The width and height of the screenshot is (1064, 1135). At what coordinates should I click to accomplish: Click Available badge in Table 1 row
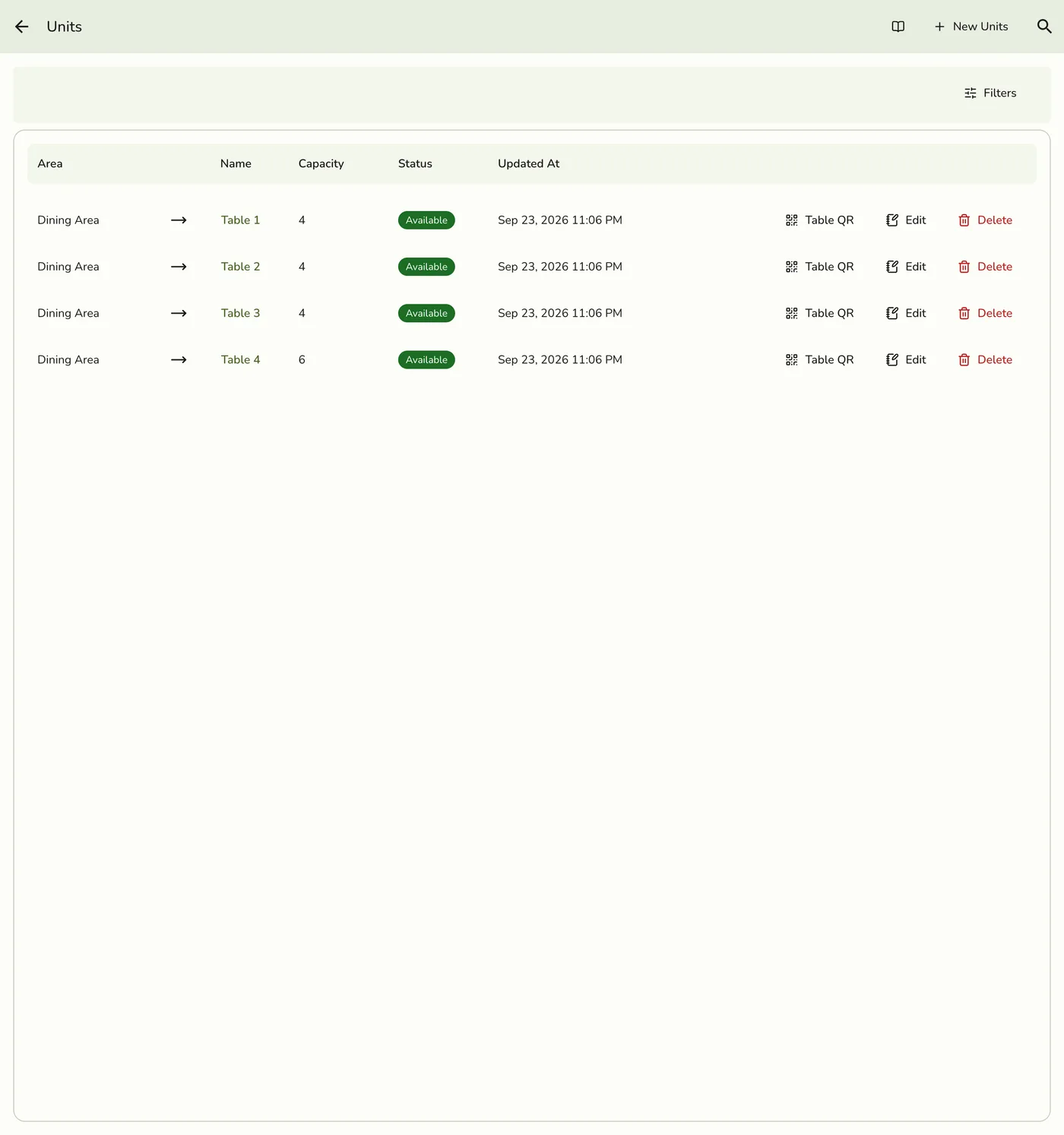(426, 220)
